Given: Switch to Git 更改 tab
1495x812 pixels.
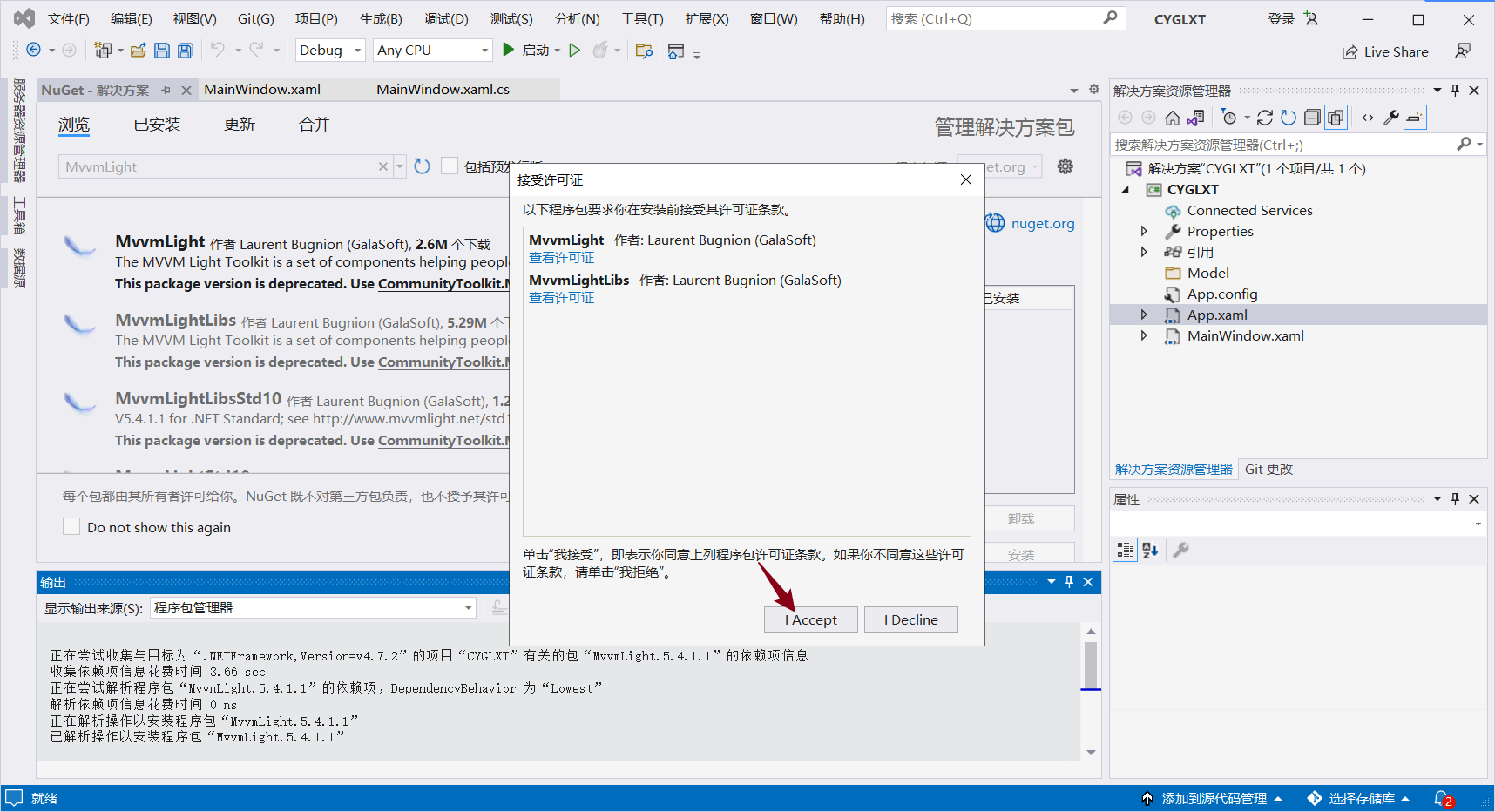Looking at the screenshot, I should [1268, 469].
